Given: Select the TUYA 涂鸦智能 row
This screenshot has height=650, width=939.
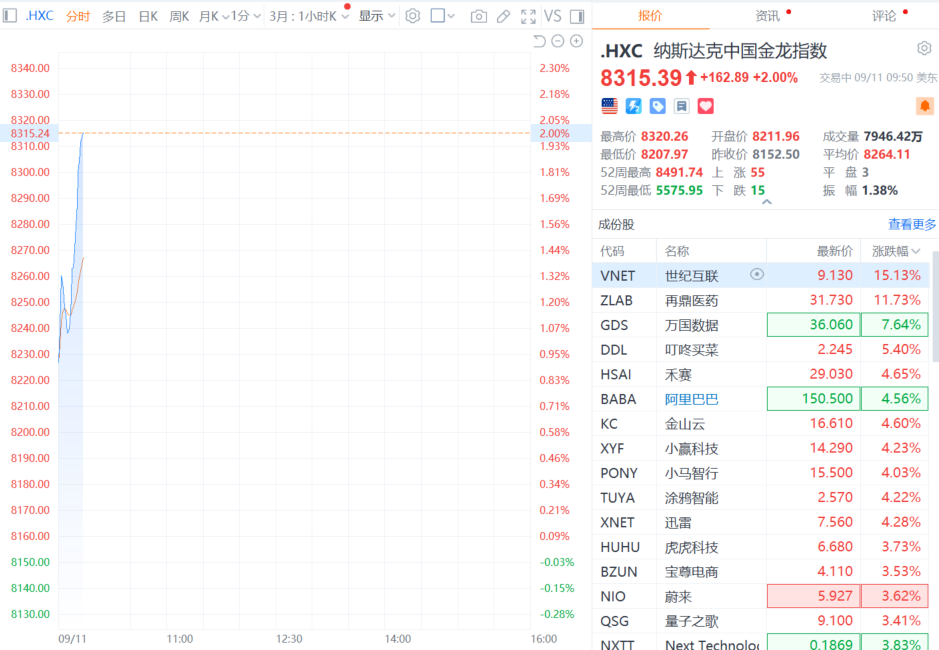Looking at the screenshot, I should tap(761, 497).
